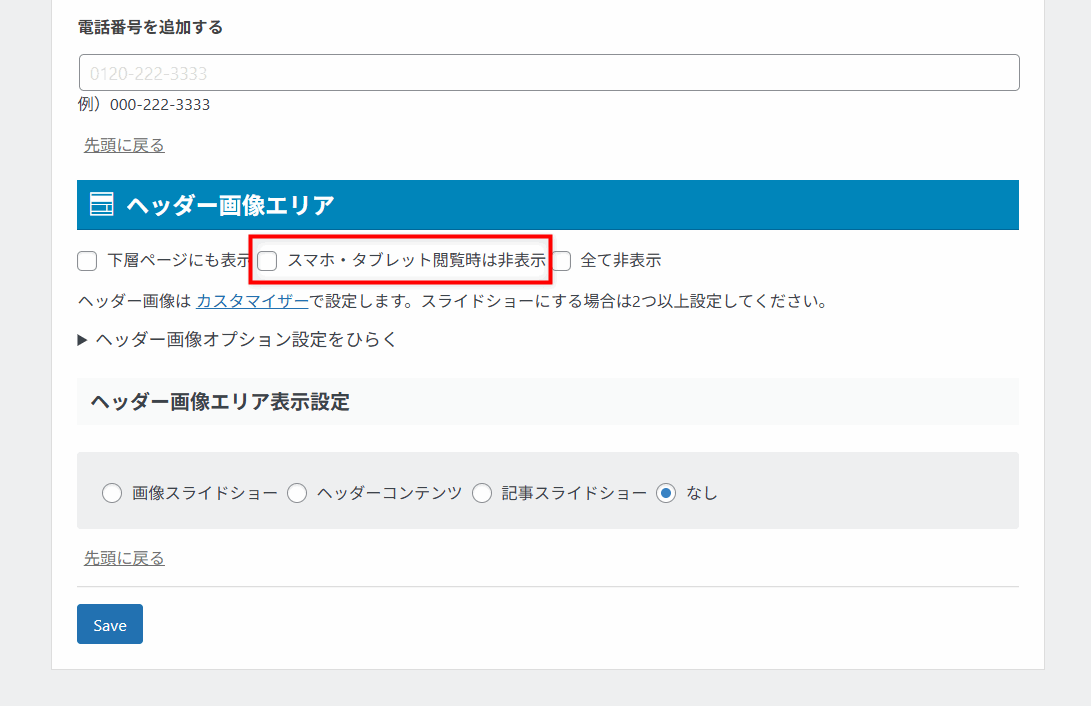The width and height of the screenshot is (1091, 706).
Task: Enable the 下層ページにも表示 checkbox
Action: pyautogui.click(x=87, y=261)
